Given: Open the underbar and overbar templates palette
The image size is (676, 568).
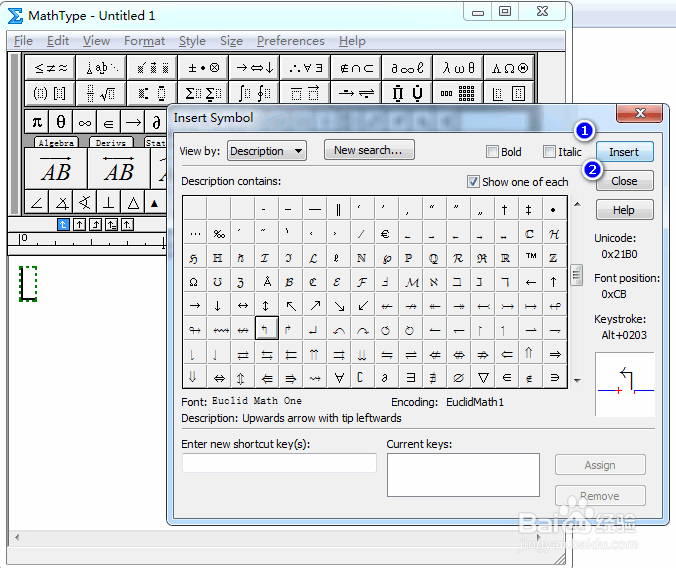Looking at the screenshot, I should [305, 93].
